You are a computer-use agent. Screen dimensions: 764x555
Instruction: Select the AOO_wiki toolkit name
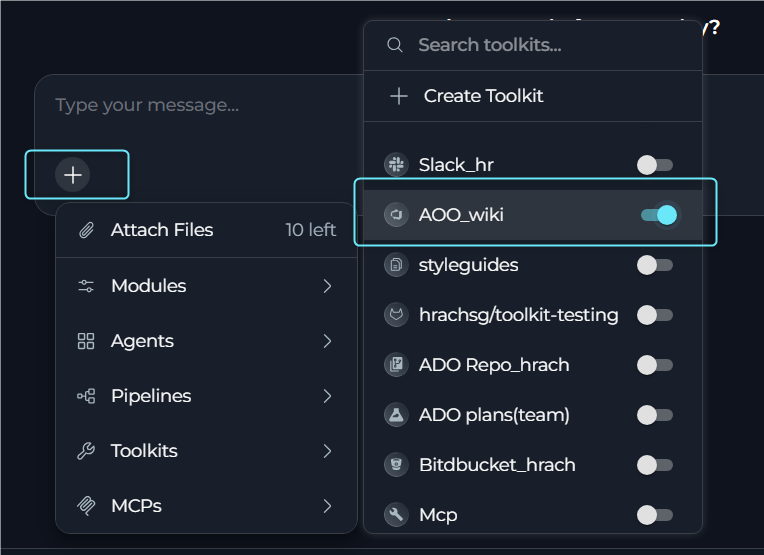point(461,215)
